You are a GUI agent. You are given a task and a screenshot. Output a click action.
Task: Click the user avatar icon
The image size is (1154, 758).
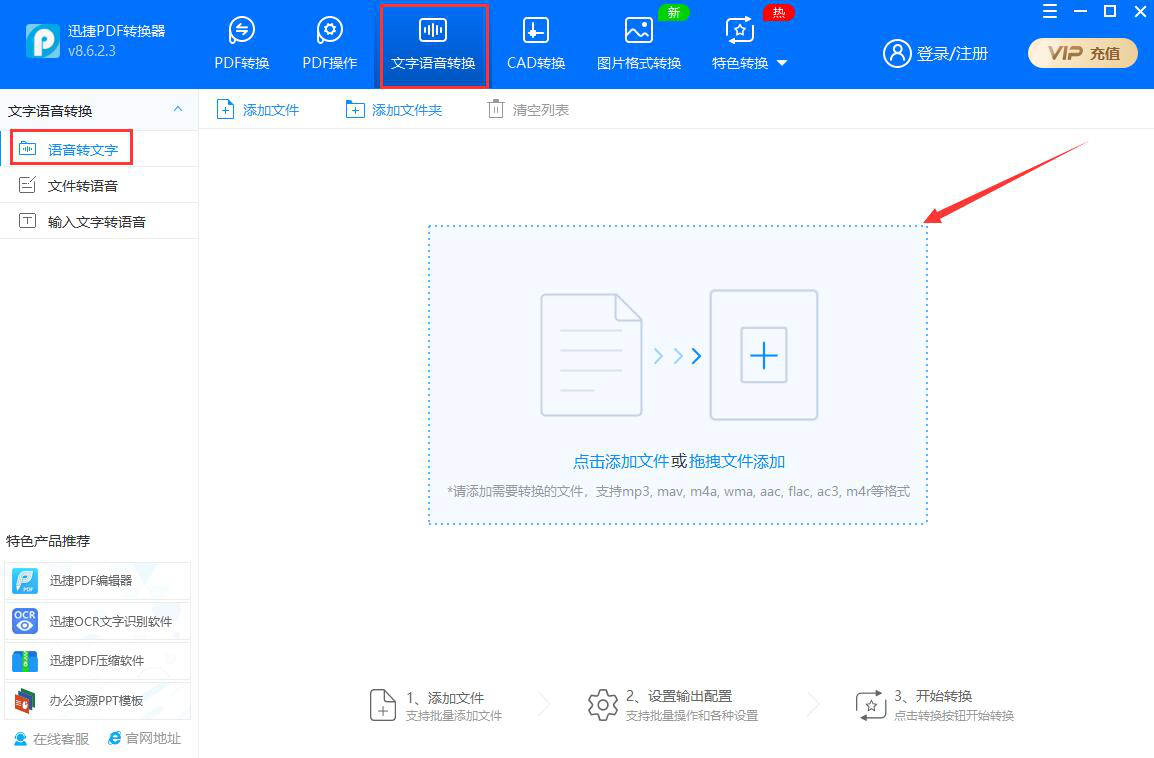point(896,53)
